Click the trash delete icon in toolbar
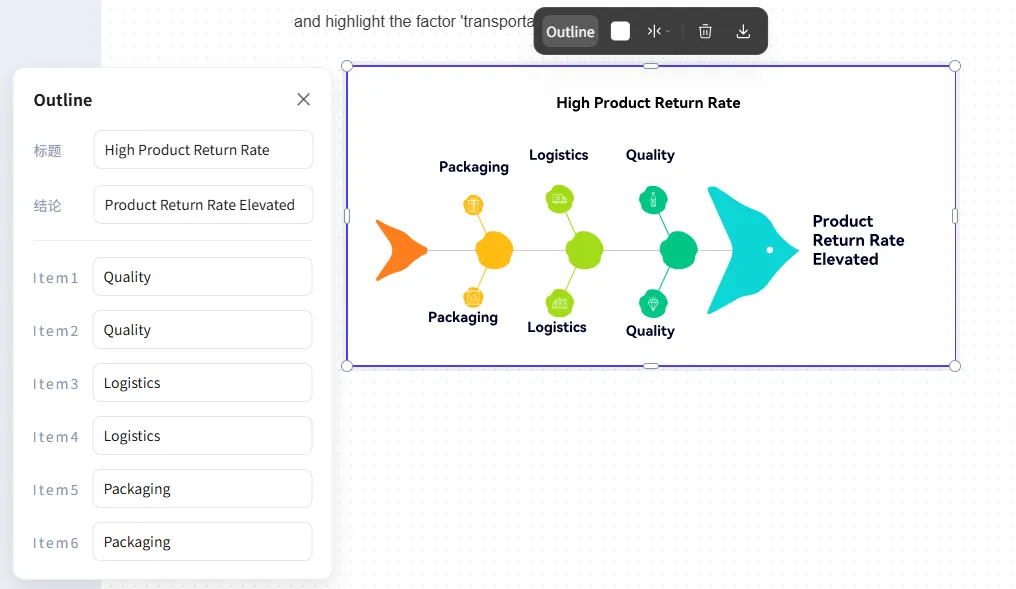 pos(705,31)
